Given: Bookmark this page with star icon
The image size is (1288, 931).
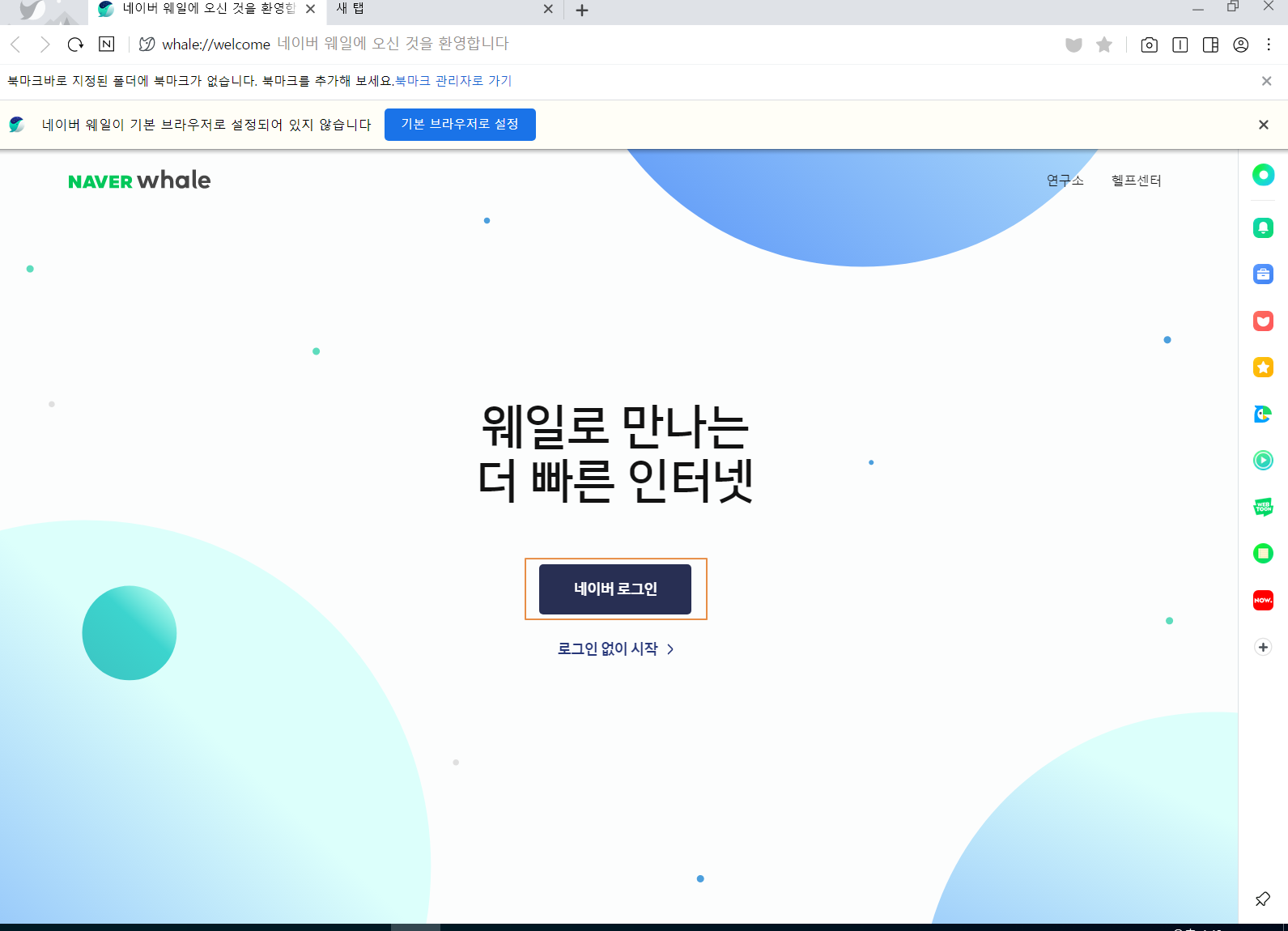Looking at the screenshot, I should (x=1104, y=45).
